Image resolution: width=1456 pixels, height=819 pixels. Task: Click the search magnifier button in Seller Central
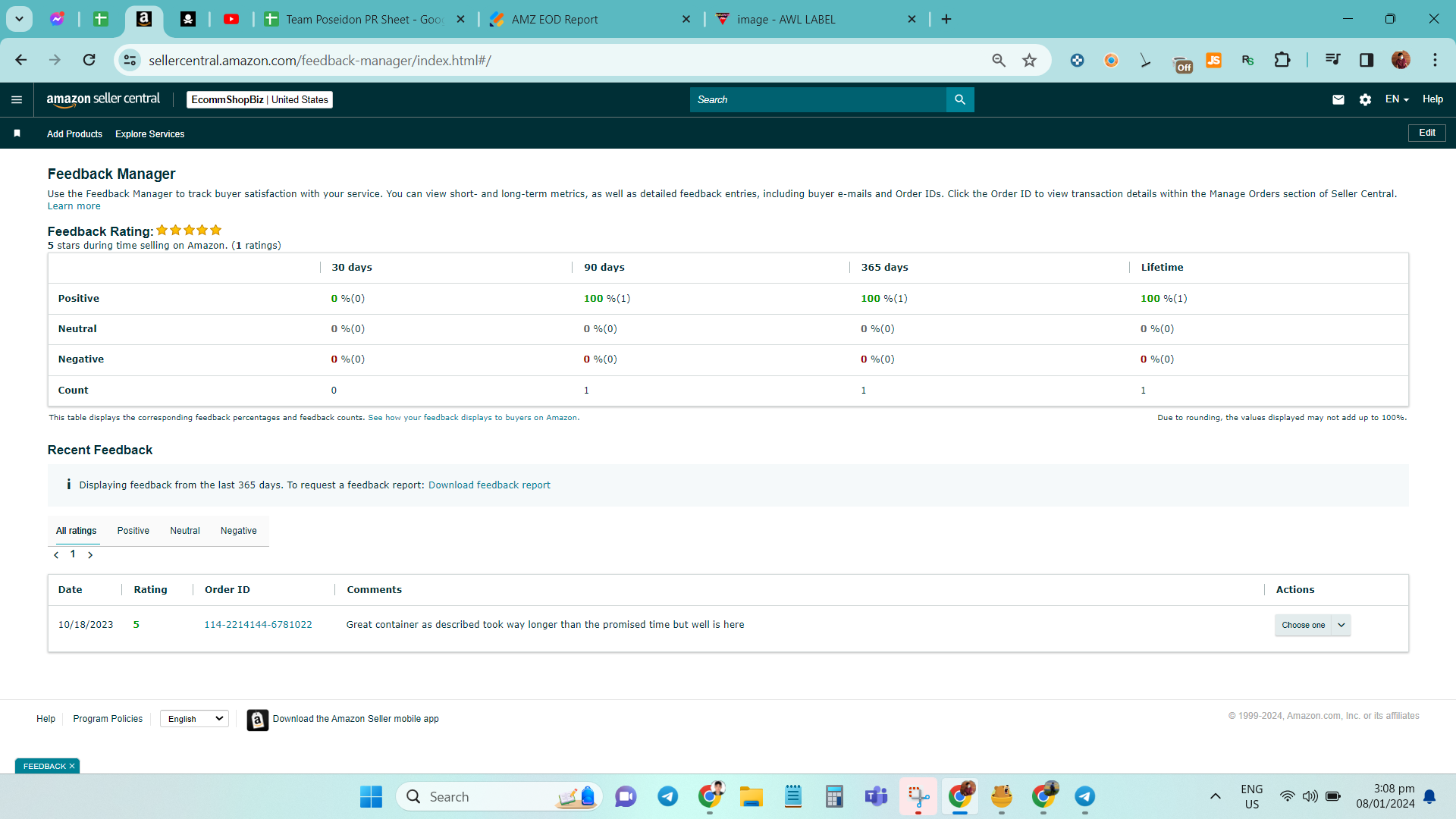tap(960, 99)
